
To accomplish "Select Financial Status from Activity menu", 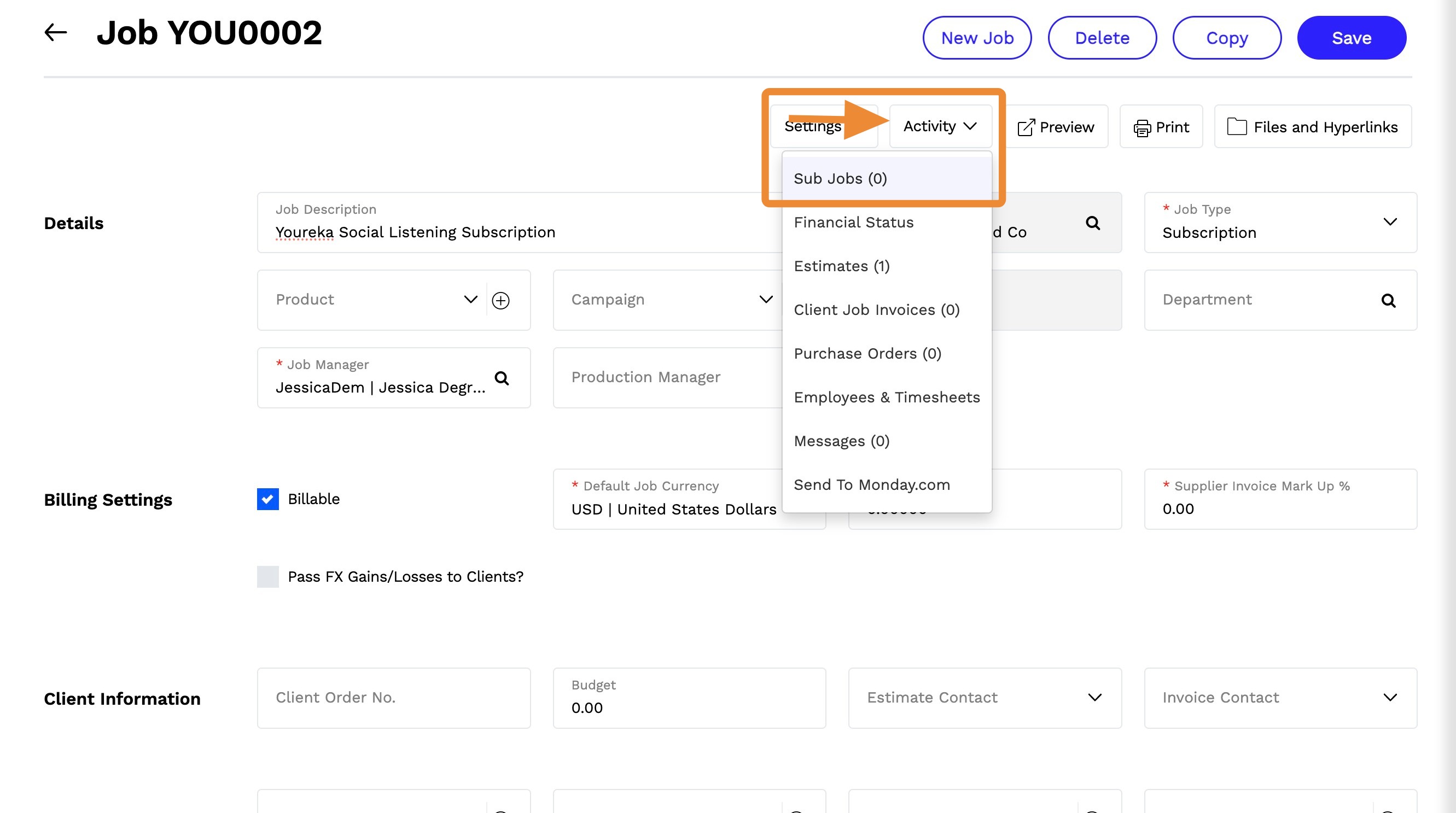I will [853, 223].
